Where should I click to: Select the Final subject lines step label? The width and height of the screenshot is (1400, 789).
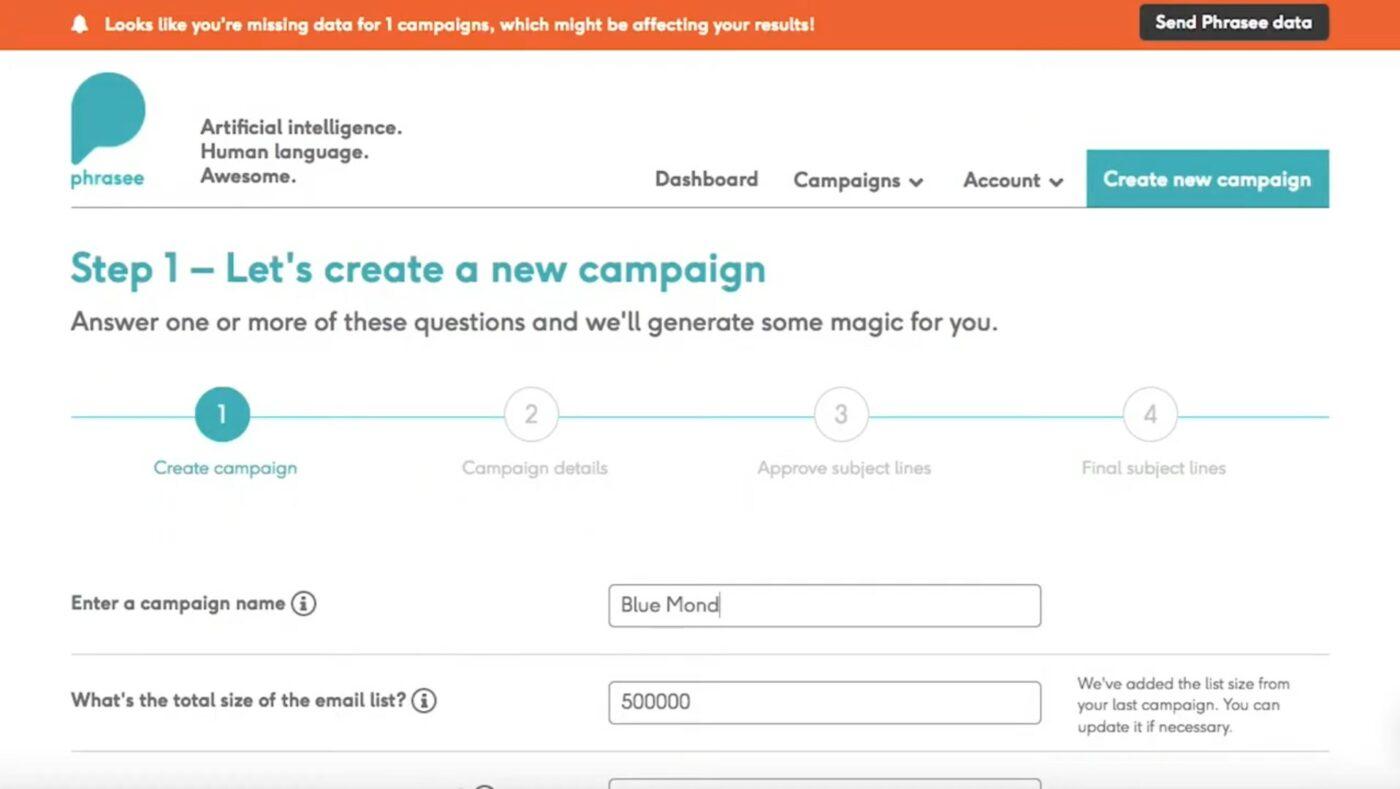pos(1153,468)
